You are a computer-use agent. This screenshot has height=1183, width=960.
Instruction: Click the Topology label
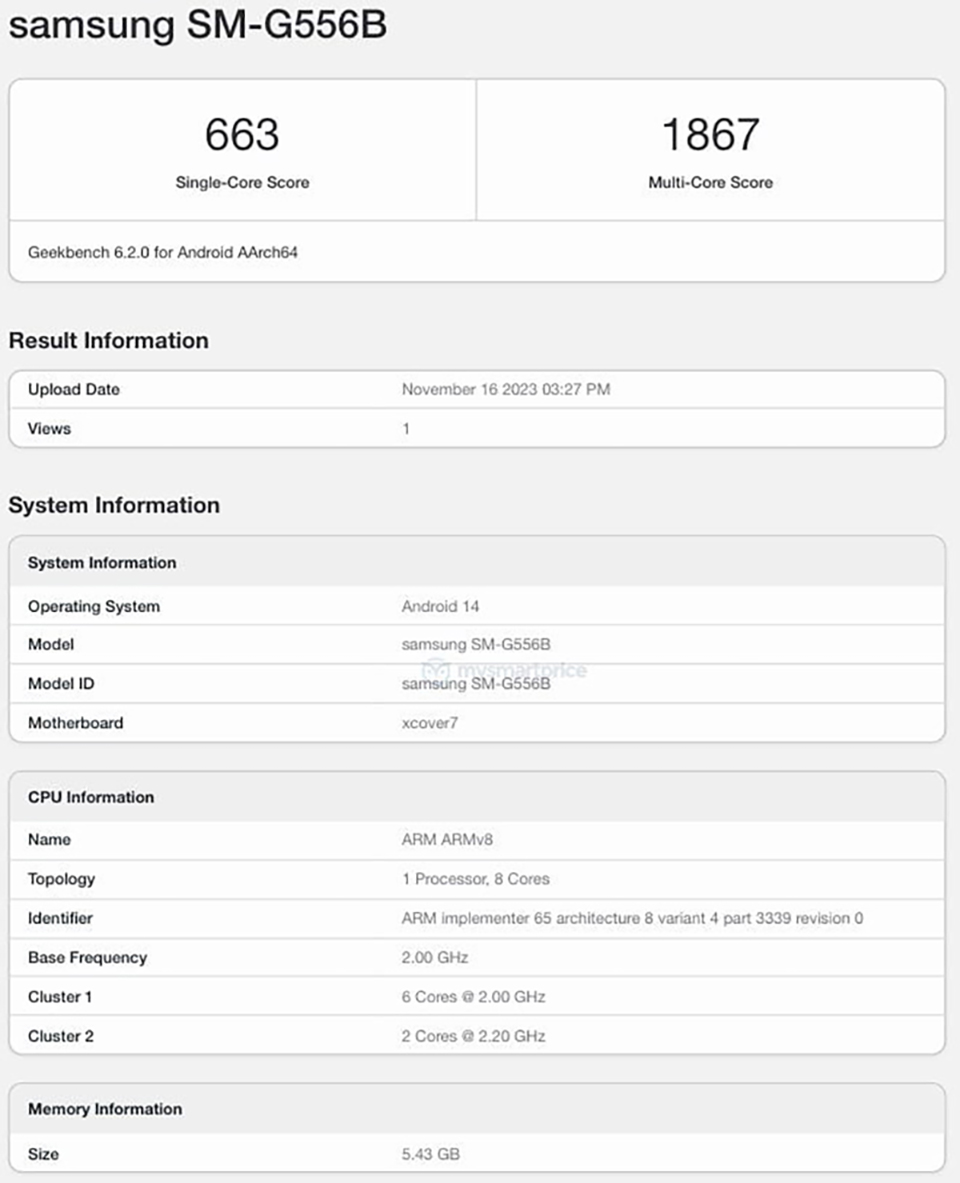61,879
